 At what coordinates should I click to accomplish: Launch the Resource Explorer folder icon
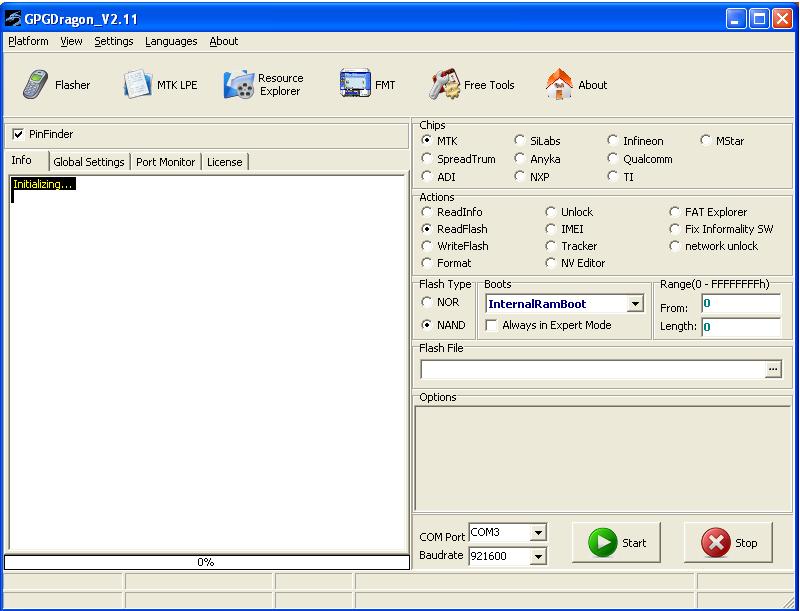pyautogui.click(x=239, y=85)
